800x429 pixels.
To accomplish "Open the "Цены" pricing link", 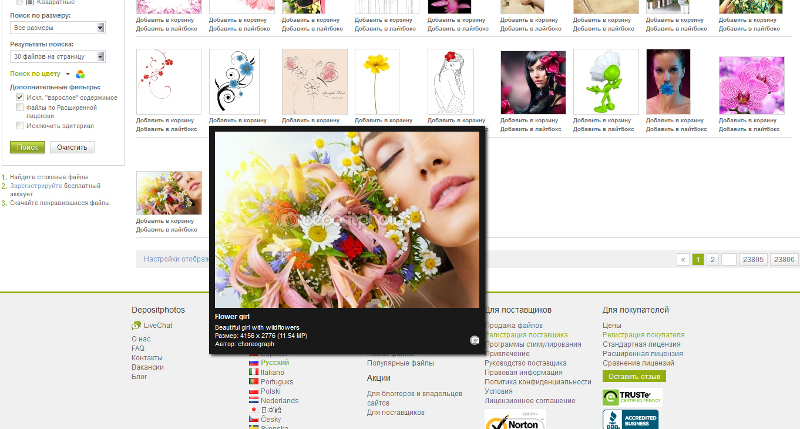I will (612, 325).
